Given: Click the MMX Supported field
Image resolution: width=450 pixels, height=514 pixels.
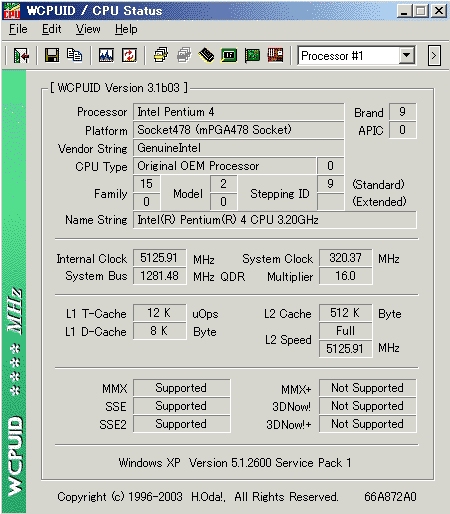Looking at the screenshot, I should (x=181, y=388).
